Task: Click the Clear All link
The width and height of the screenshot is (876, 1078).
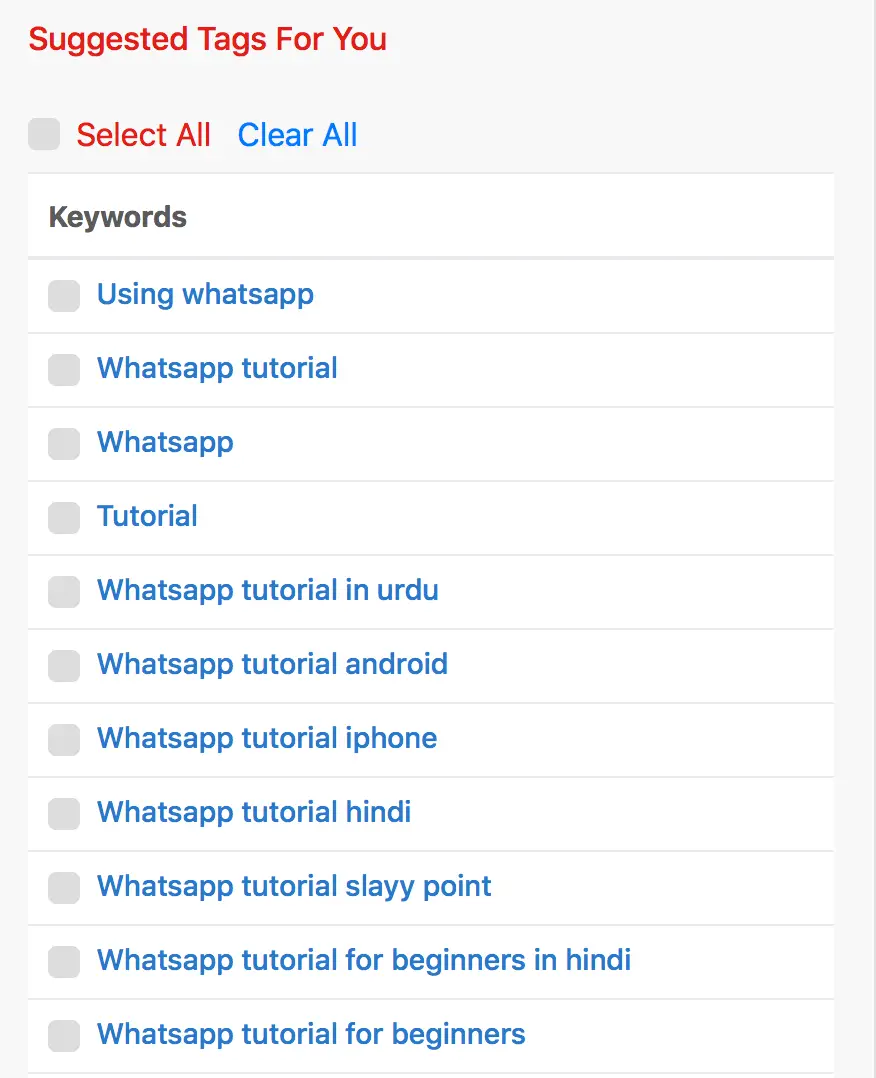Action: 297,135
